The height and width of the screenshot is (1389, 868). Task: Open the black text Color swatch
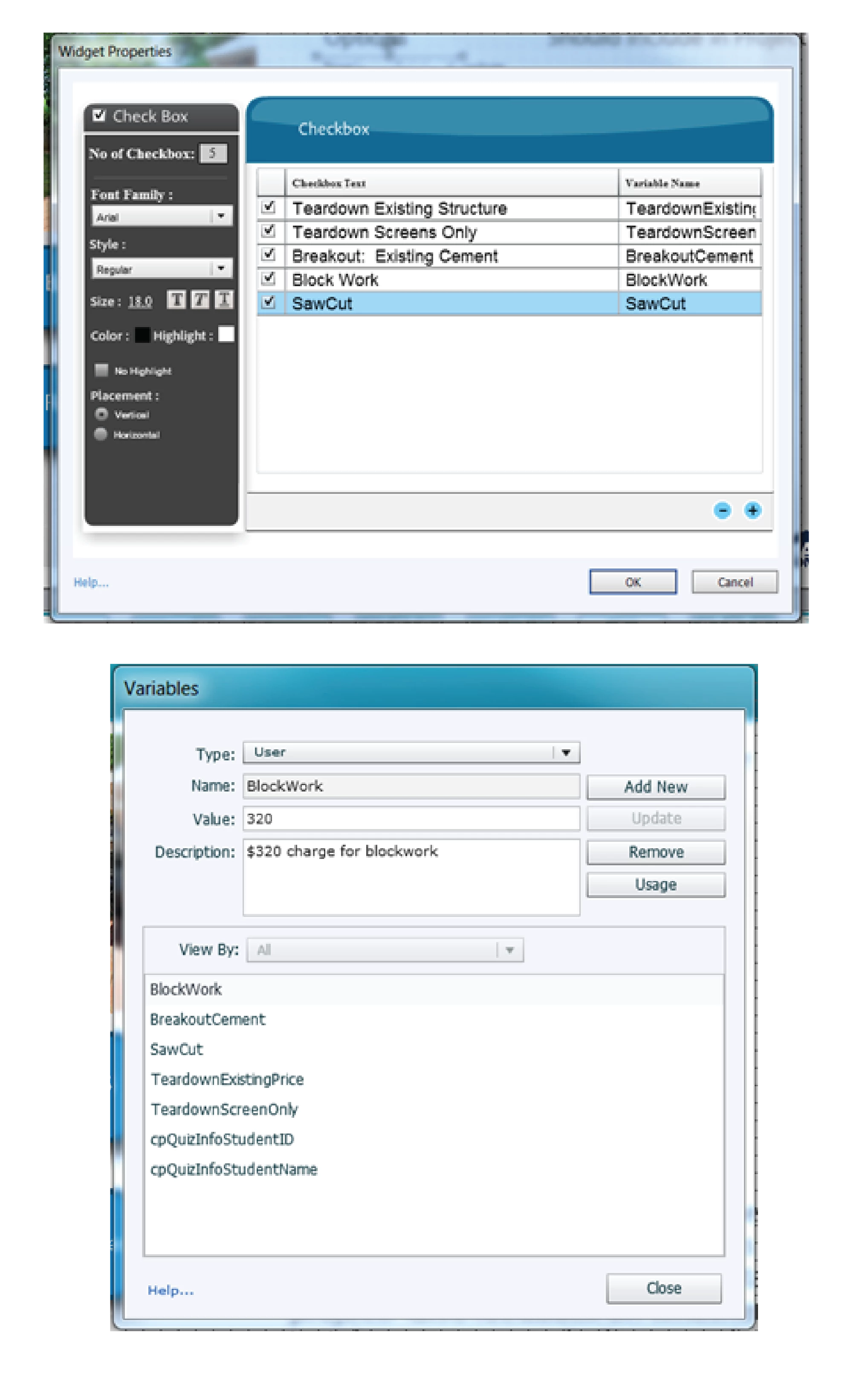[x=142, y=335]
